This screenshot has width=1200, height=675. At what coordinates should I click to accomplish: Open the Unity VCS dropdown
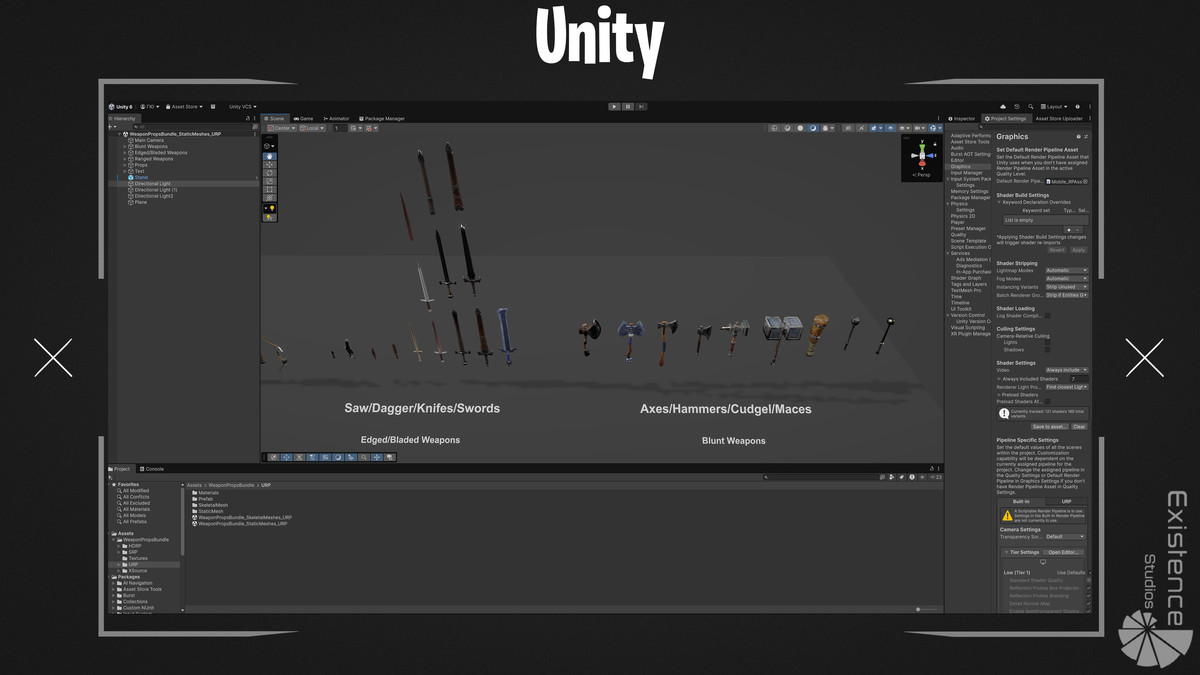click(x=243, y=107)
